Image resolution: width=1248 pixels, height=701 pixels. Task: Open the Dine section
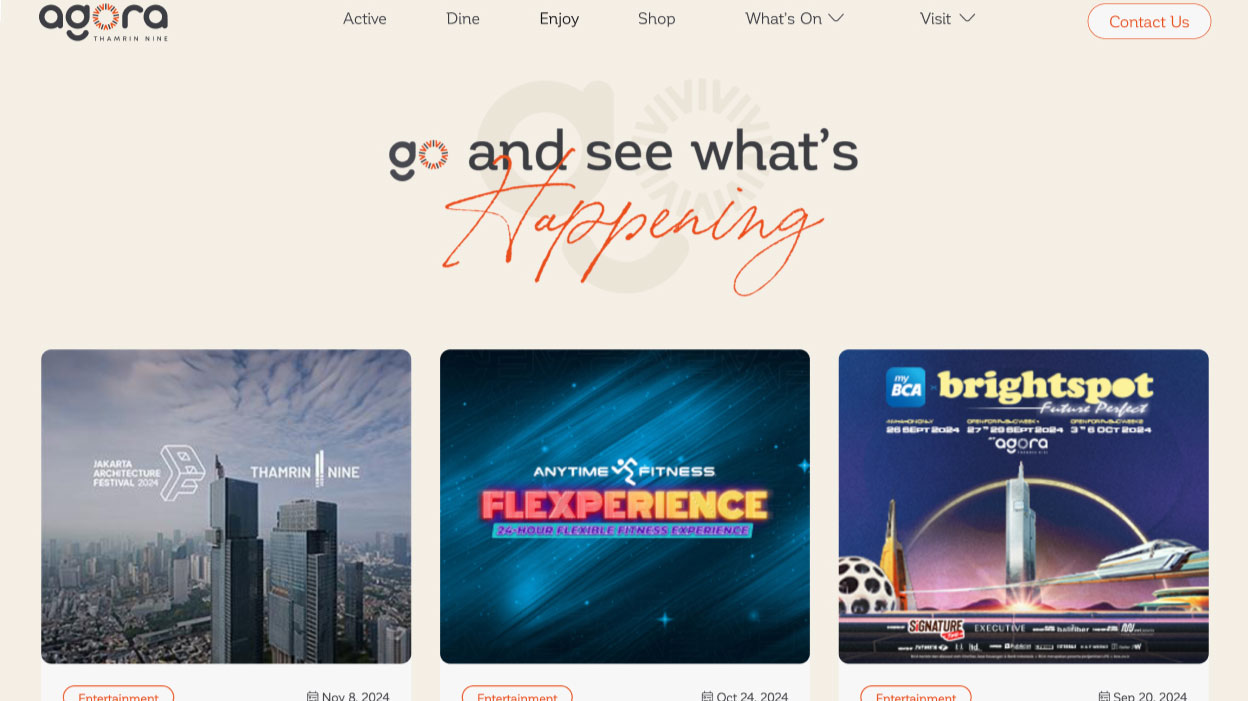pyautogui.click(x=463, y=18)
